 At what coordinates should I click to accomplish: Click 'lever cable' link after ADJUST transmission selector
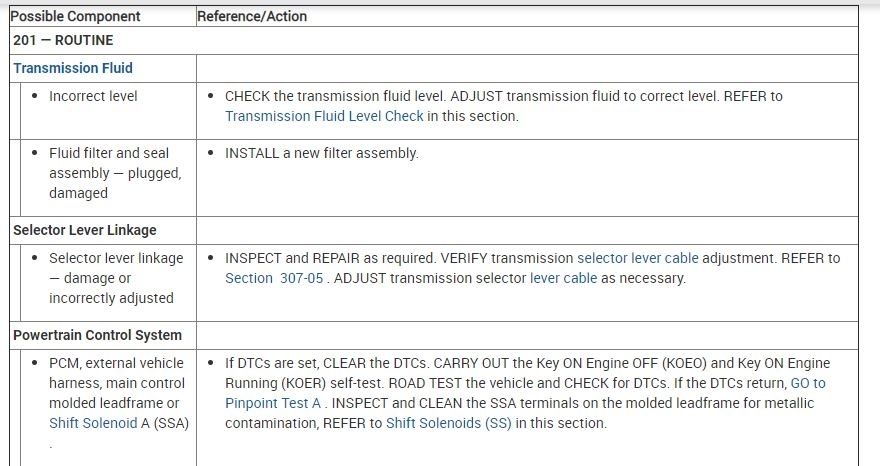pos(563,278)
